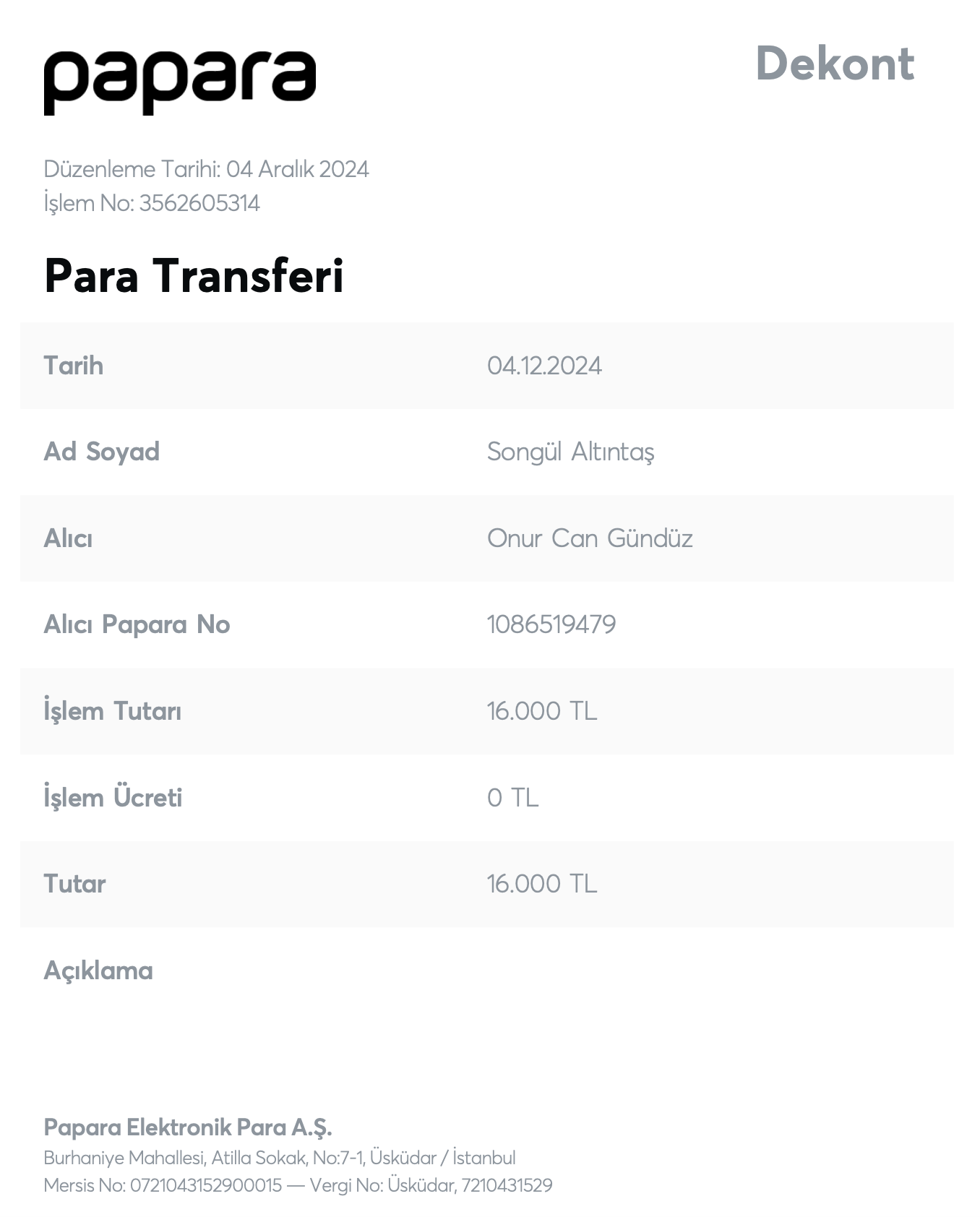Click the Ad Soyad label
The width and height of the screenshot is (980, 1217).
[101, 452]
